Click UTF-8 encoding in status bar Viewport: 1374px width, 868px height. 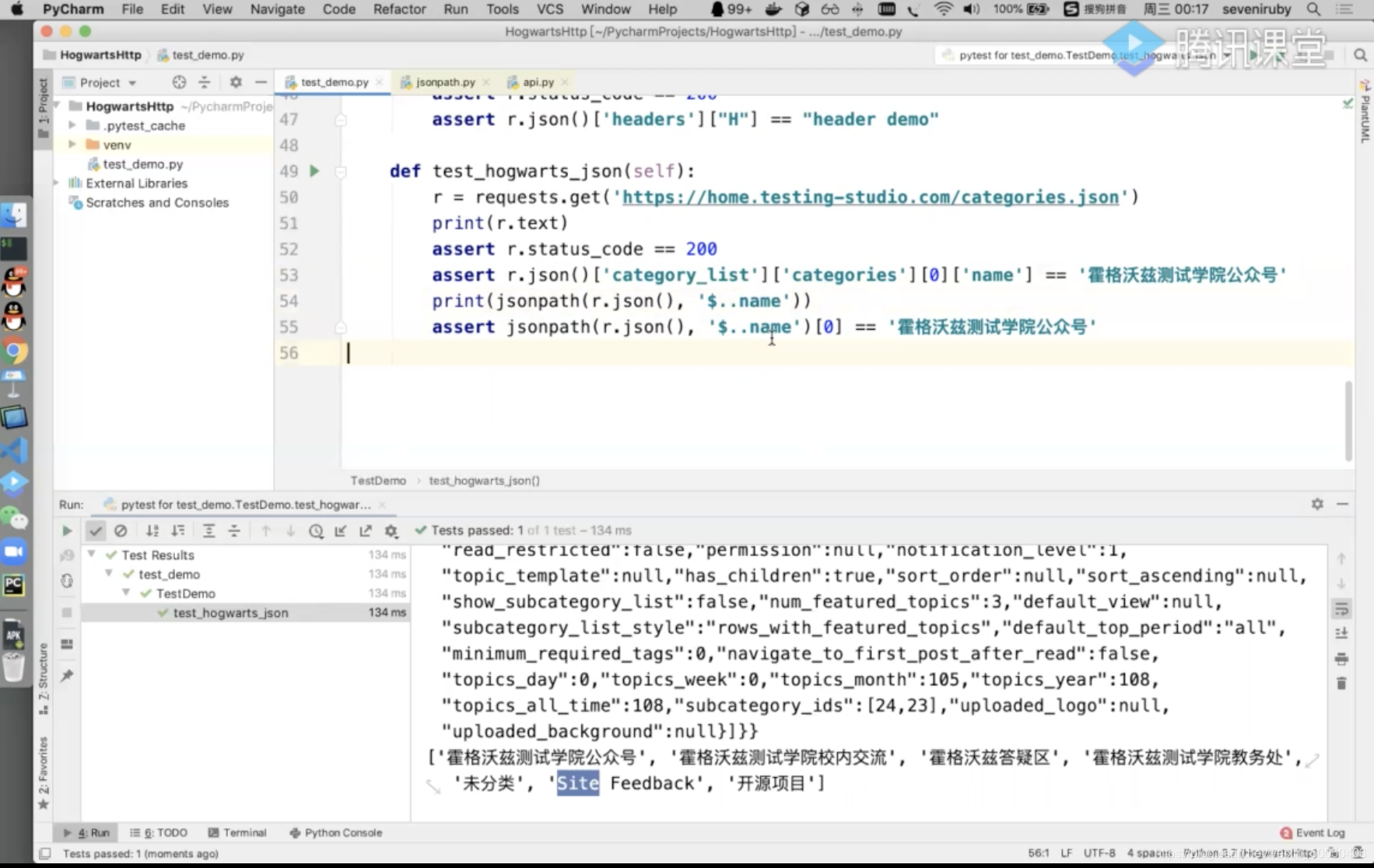[x=1099, y=853]
